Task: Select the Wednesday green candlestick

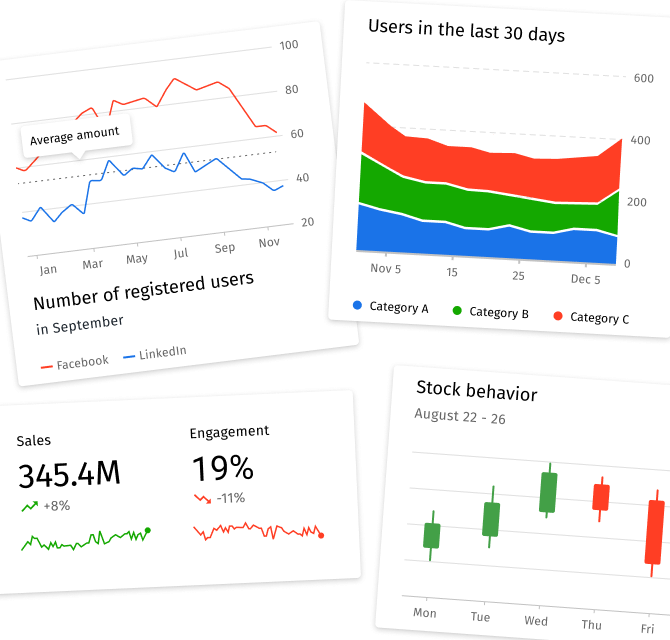Action: click(x=548, y=491)
